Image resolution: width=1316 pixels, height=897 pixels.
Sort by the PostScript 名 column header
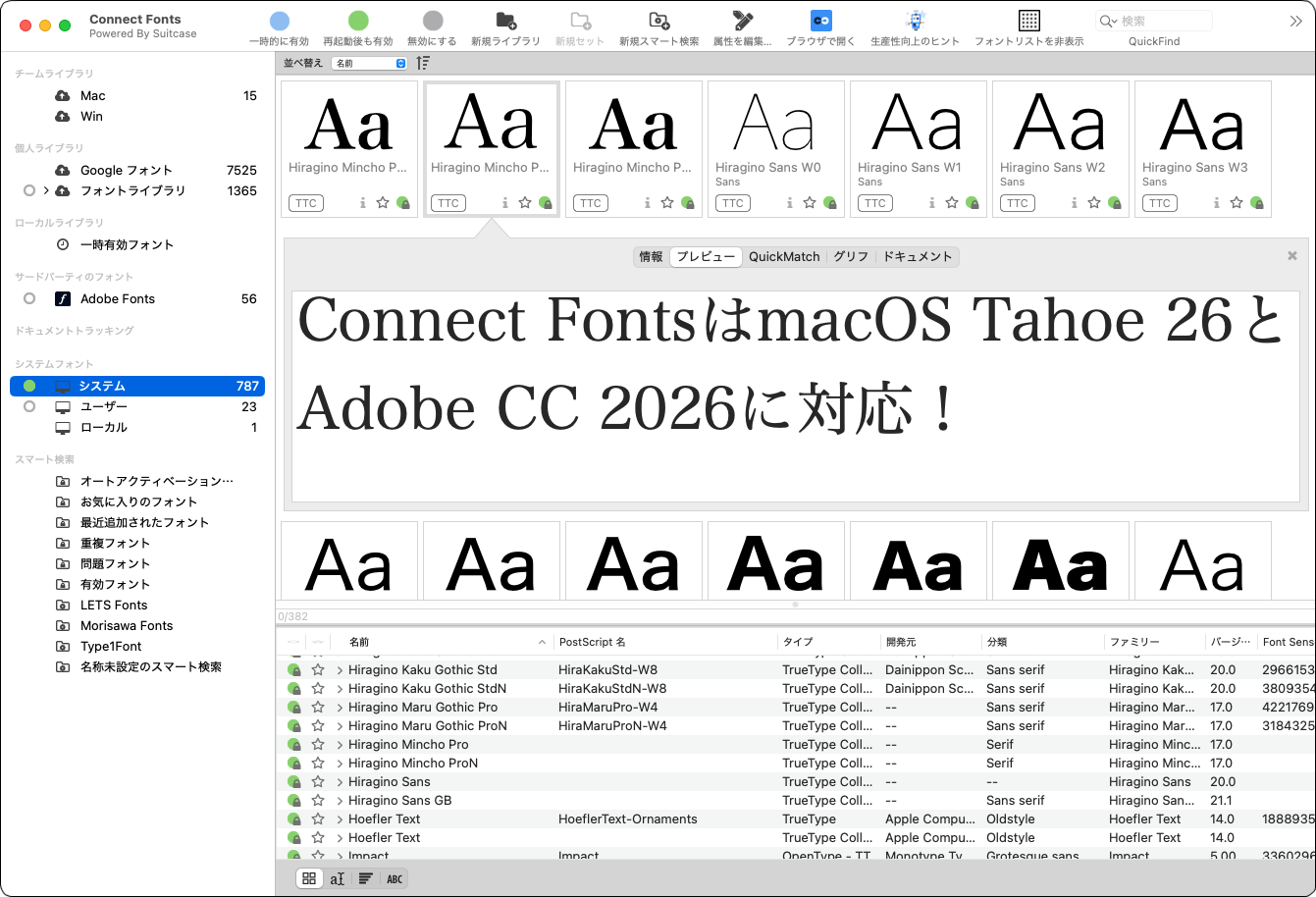coord(664,642)
